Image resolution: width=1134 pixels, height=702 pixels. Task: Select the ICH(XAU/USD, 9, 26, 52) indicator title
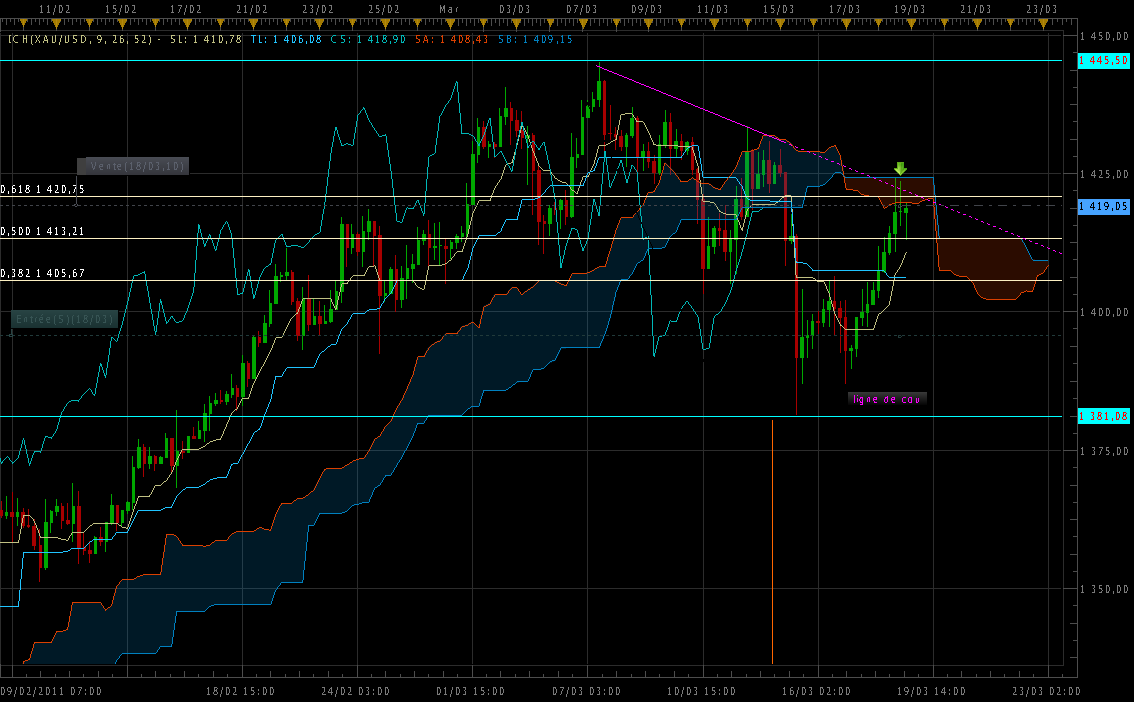pyautogui.click(x=79, y=40)
